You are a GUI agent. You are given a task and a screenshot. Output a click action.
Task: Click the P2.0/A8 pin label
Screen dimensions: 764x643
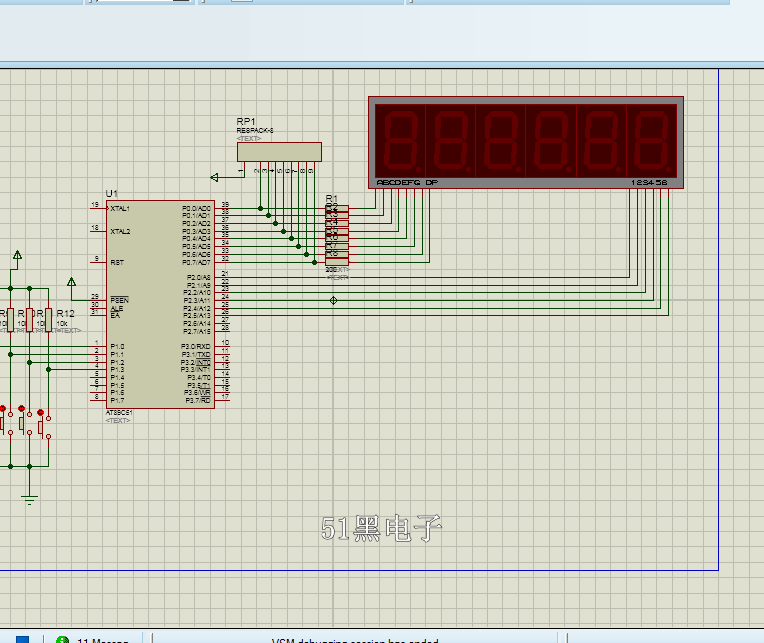coord(198,278)
